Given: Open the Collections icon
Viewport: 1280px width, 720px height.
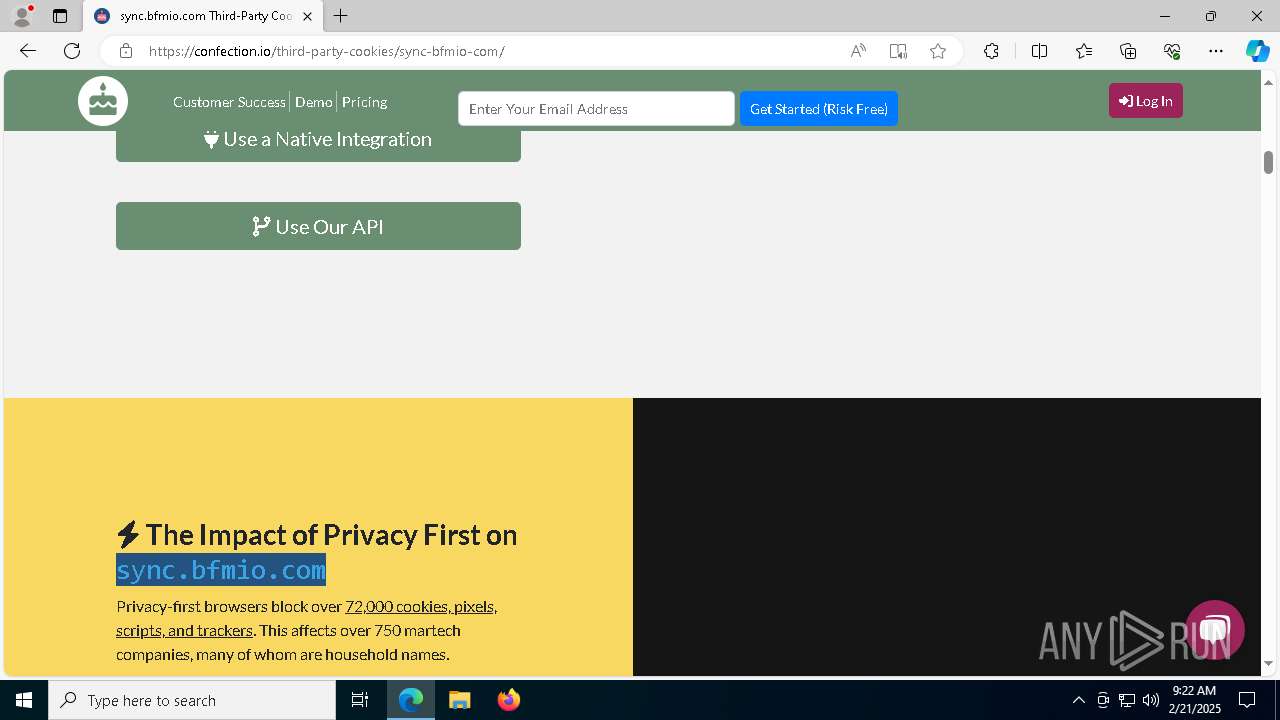Looking at the screenshot, I should pos(1128,51).
